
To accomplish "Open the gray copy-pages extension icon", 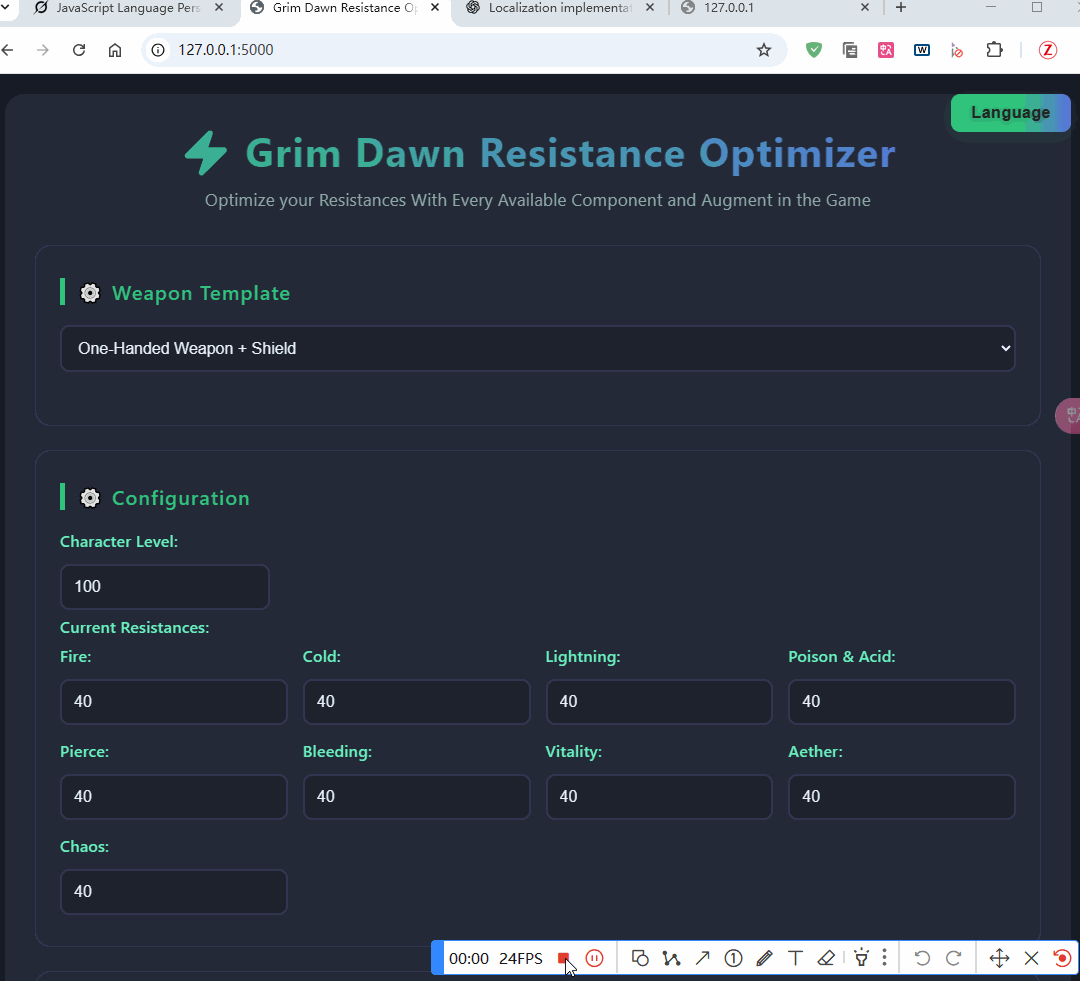I will pos(850,50).
